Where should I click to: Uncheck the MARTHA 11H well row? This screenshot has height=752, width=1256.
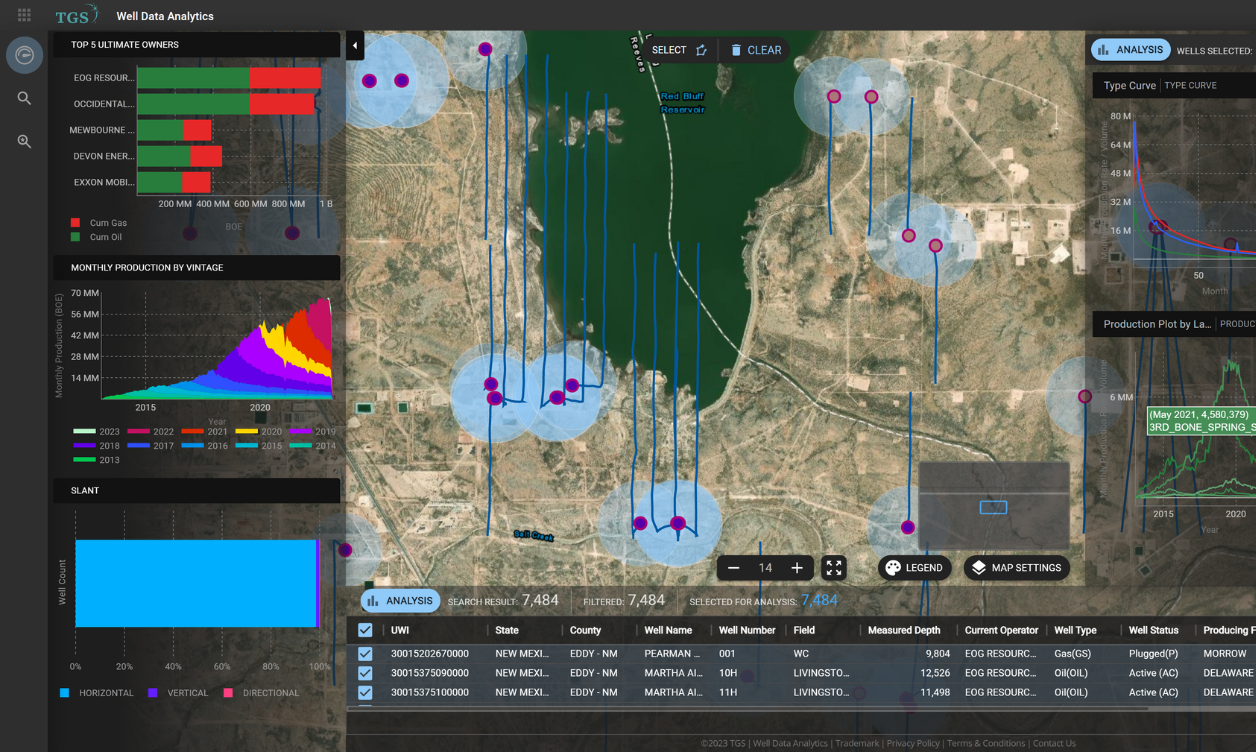[365, 692]
